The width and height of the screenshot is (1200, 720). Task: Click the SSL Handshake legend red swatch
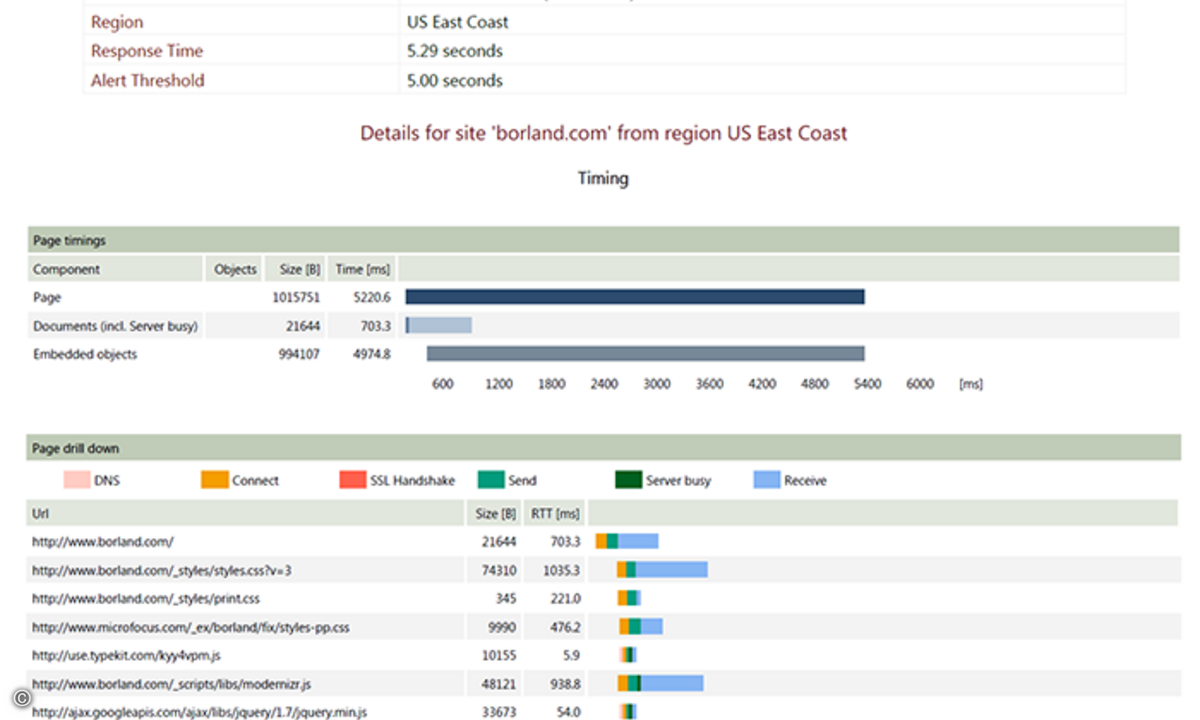coord(352,480)
